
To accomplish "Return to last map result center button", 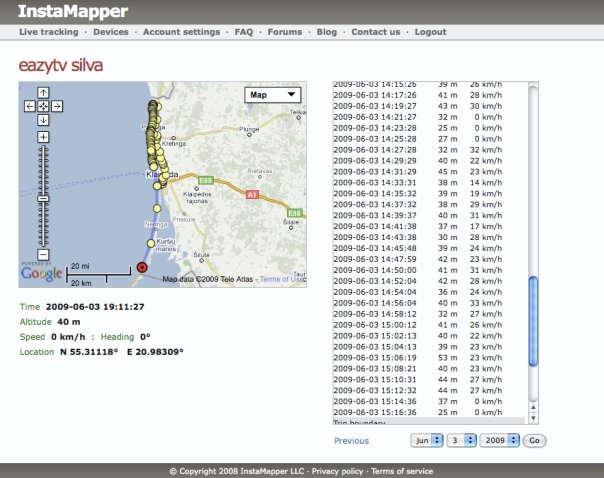I will [43, 106].
